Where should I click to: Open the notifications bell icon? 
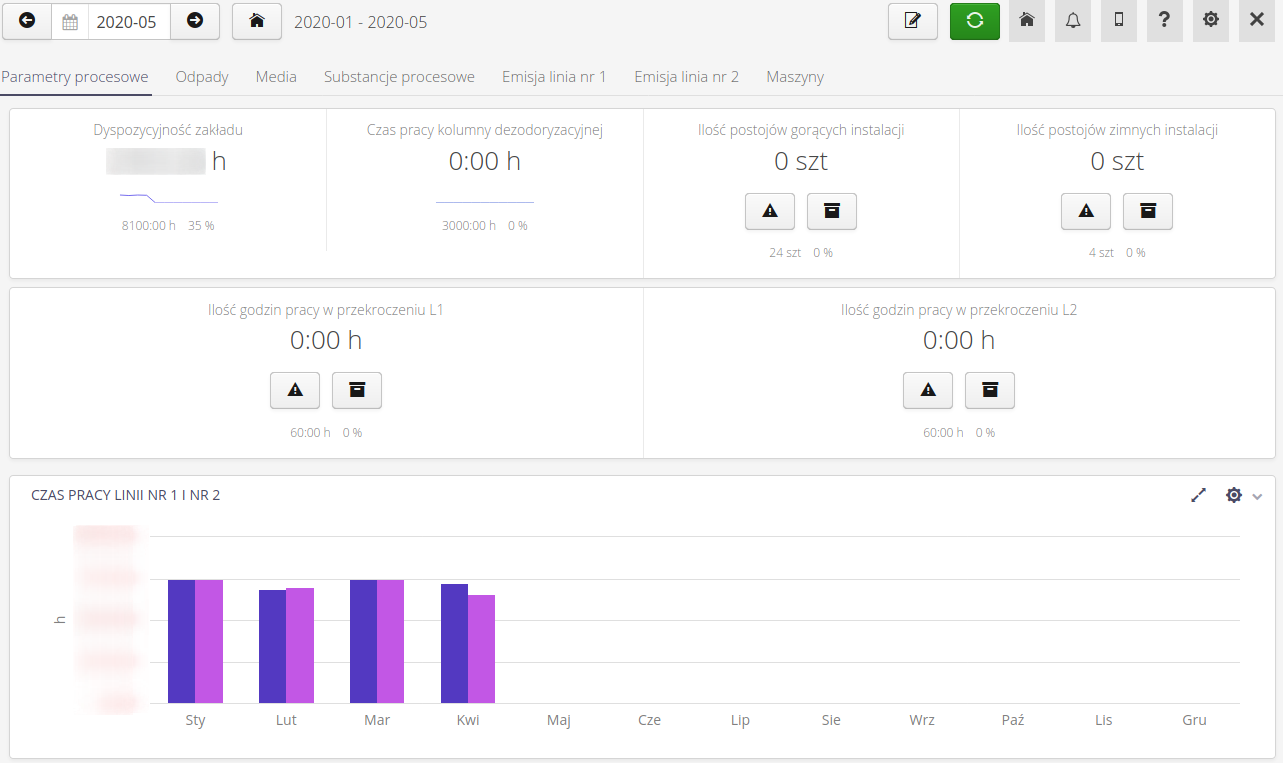click(x=1072, y=21)
